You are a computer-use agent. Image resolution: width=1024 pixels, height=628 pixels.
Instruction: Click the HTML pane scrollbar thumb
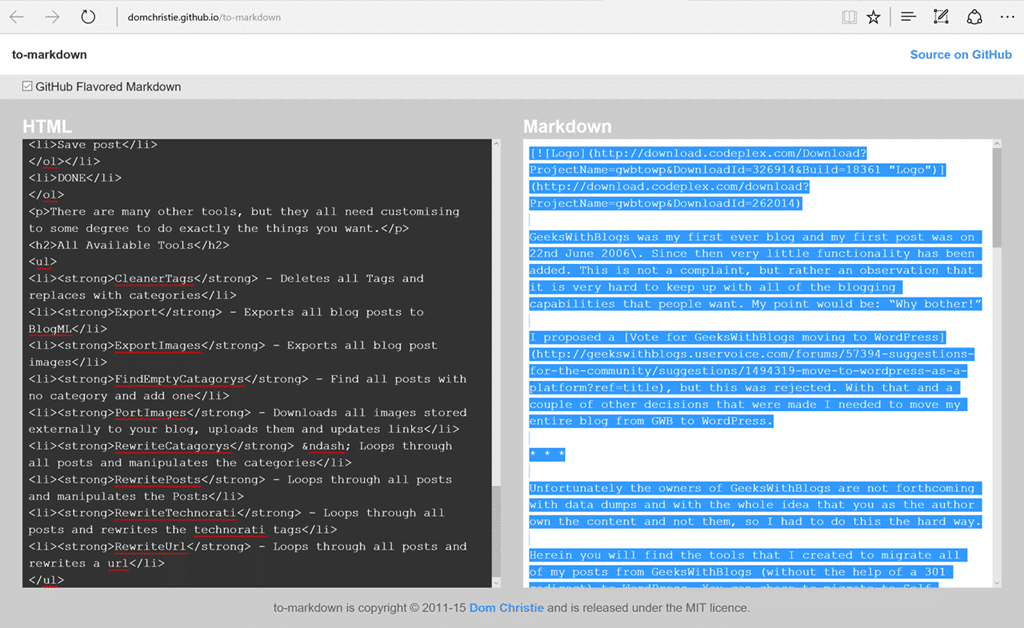(496, 531)
